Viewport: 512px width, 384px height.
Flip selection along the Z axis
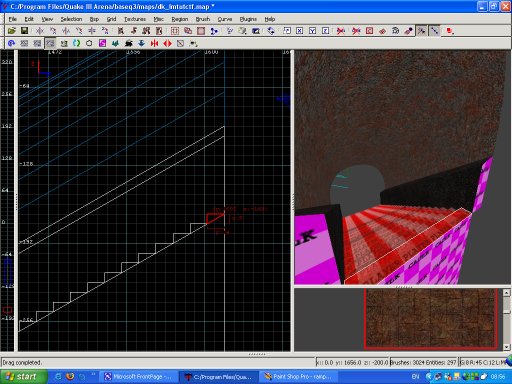click(x=92, y=31)
